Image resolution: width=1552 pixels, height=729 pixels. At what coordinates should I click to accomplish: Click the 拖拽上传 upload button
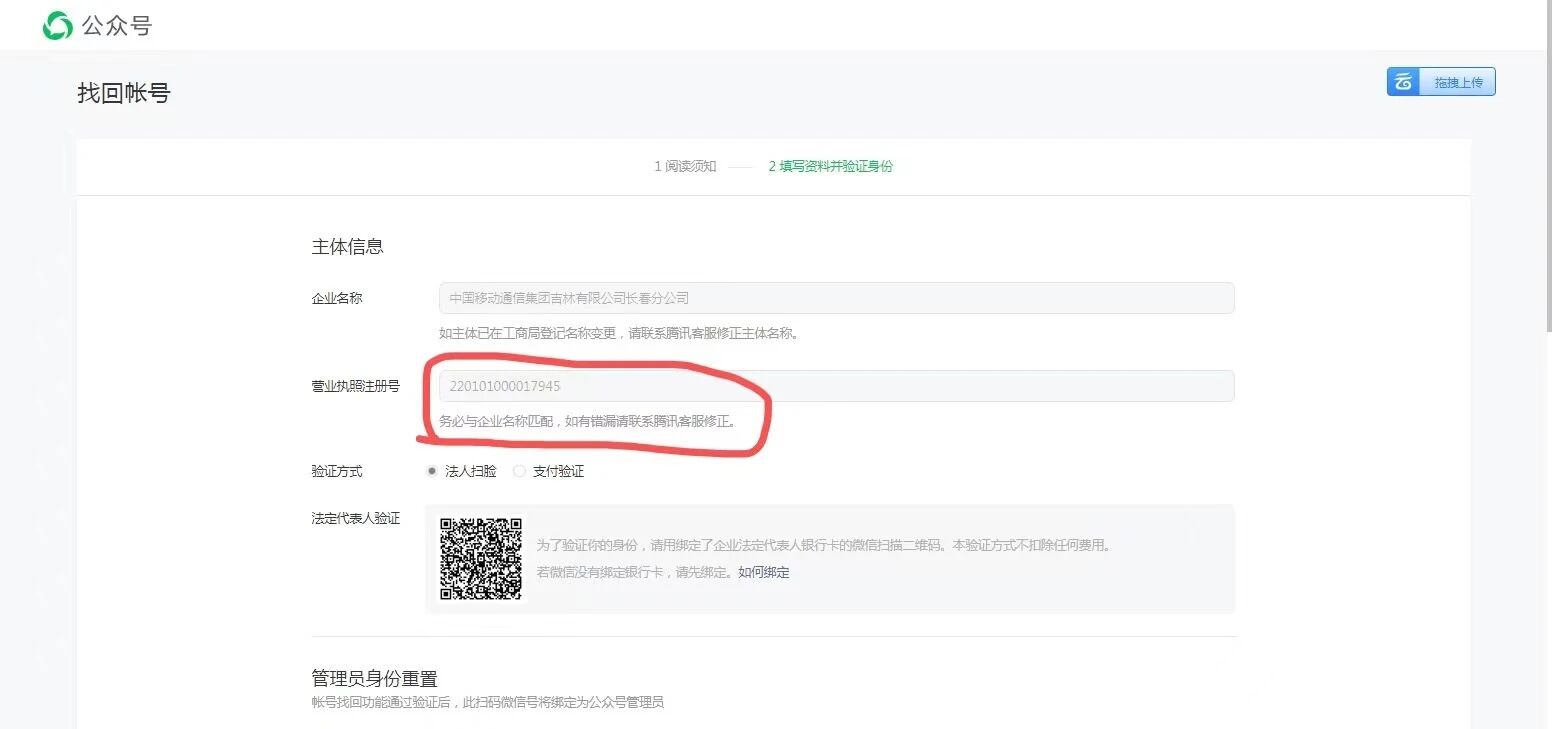(x=1441, y=82)
